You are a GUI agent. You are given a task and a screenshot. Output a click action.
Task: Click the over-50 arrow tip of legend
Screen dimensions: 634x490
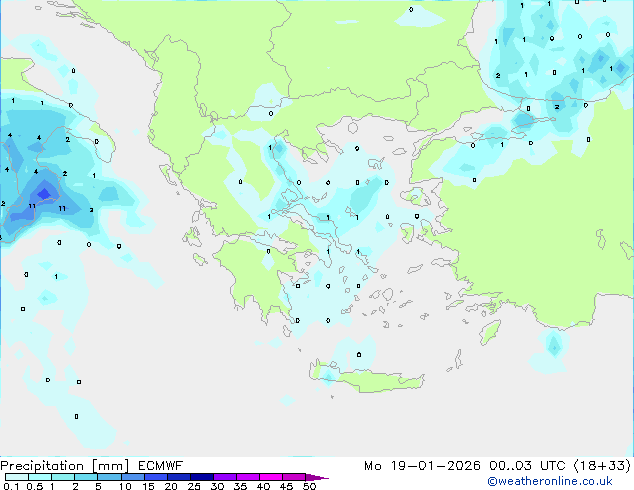(317, 477)
